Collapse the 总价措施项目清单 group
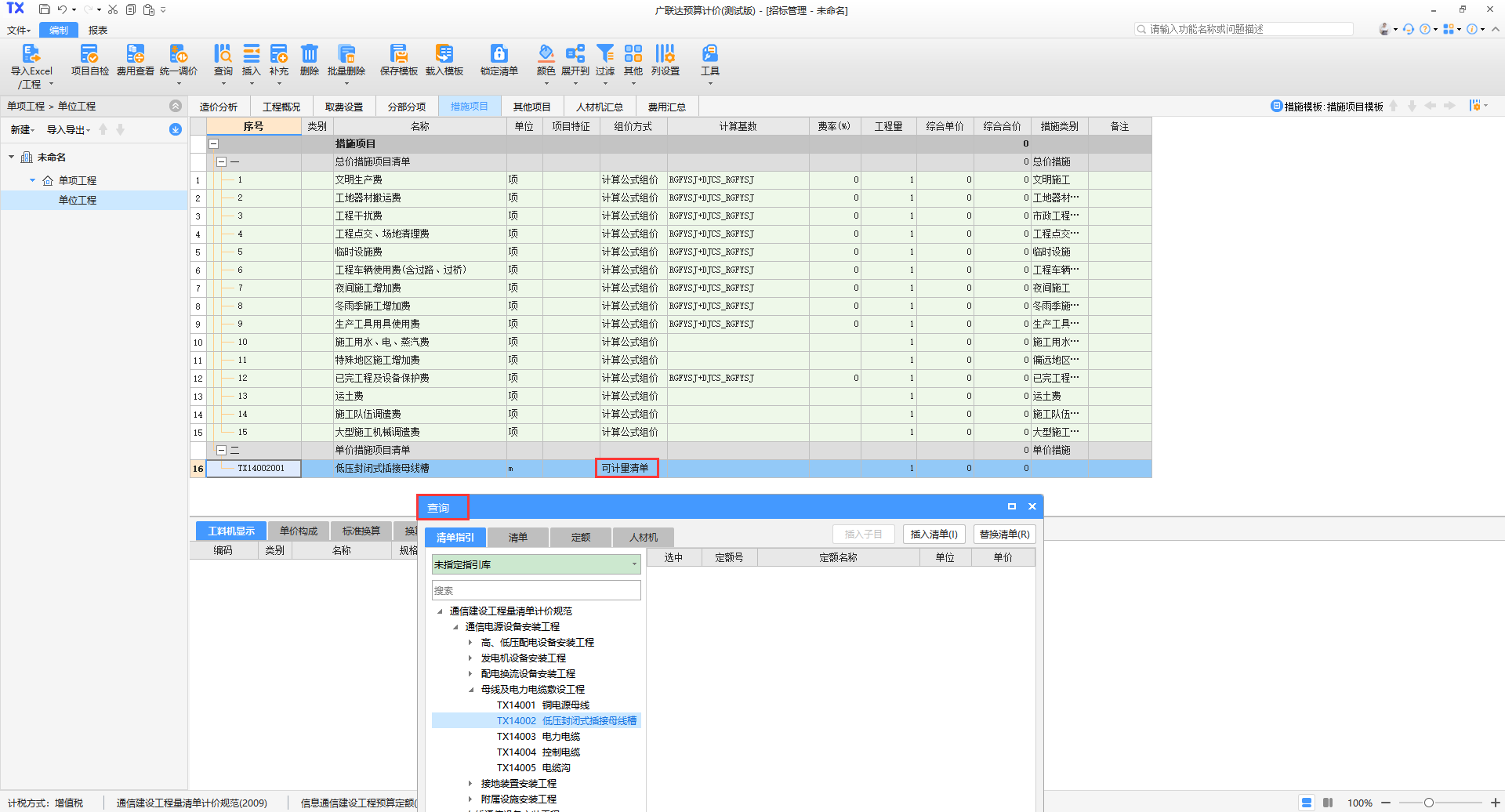 click(221, 162)
